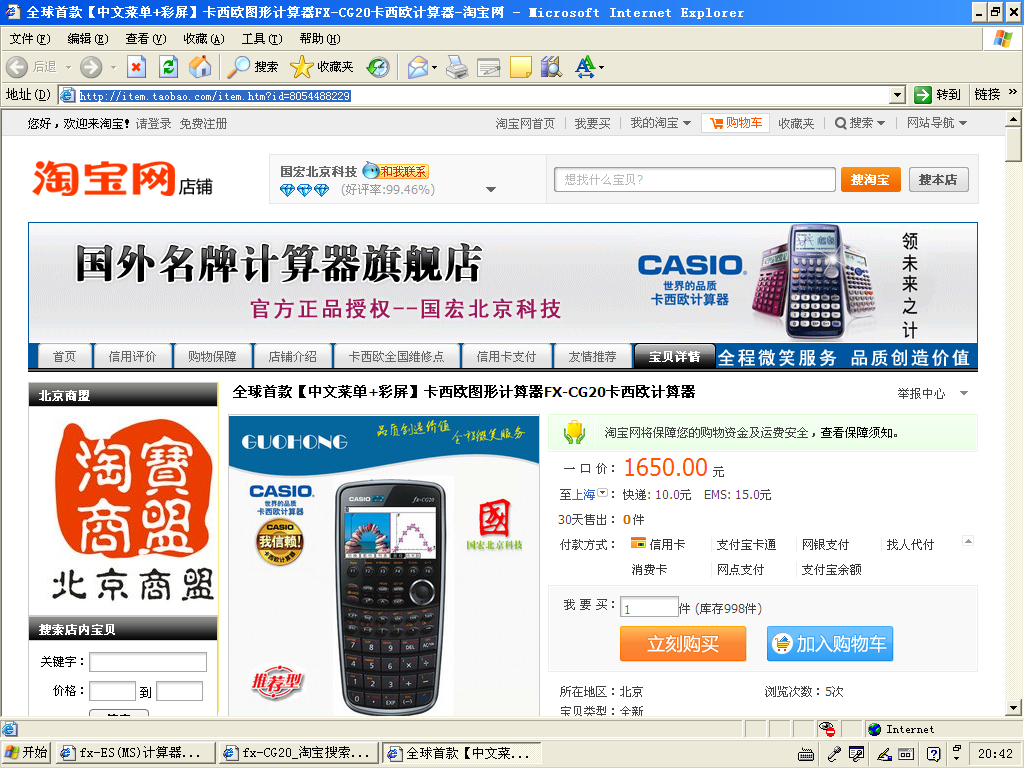
Task: Click the 立刻购买 buy now button
Action: point(682,644)
